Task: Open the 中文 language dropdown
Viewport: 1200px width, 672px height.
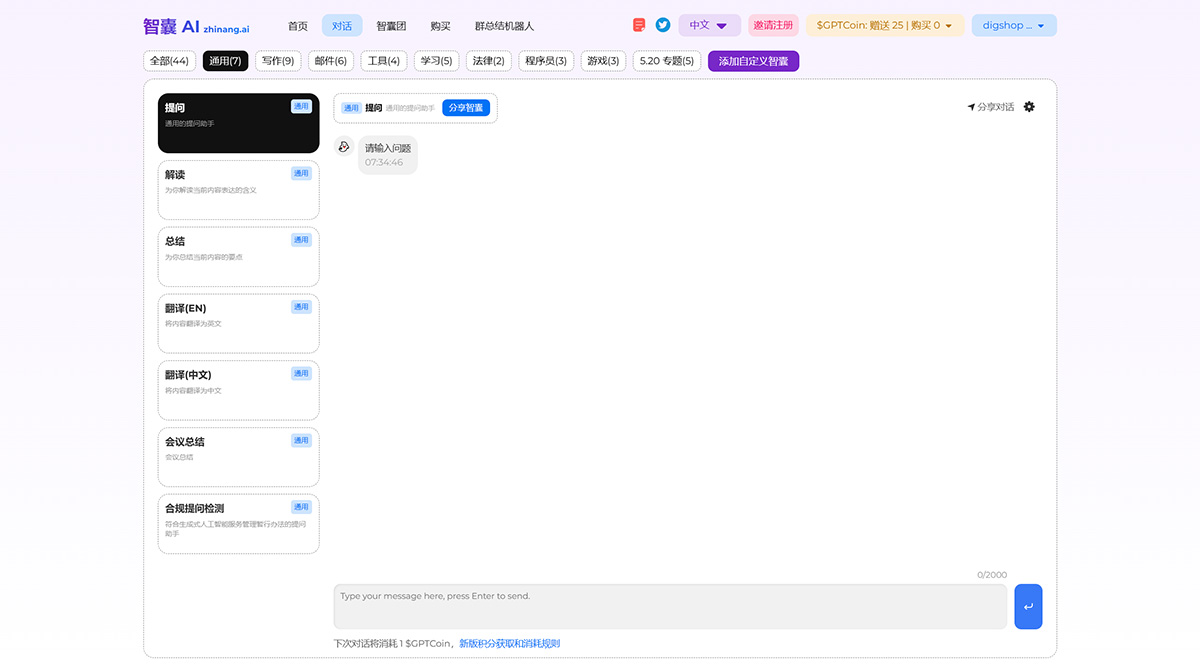Action: 709,24
